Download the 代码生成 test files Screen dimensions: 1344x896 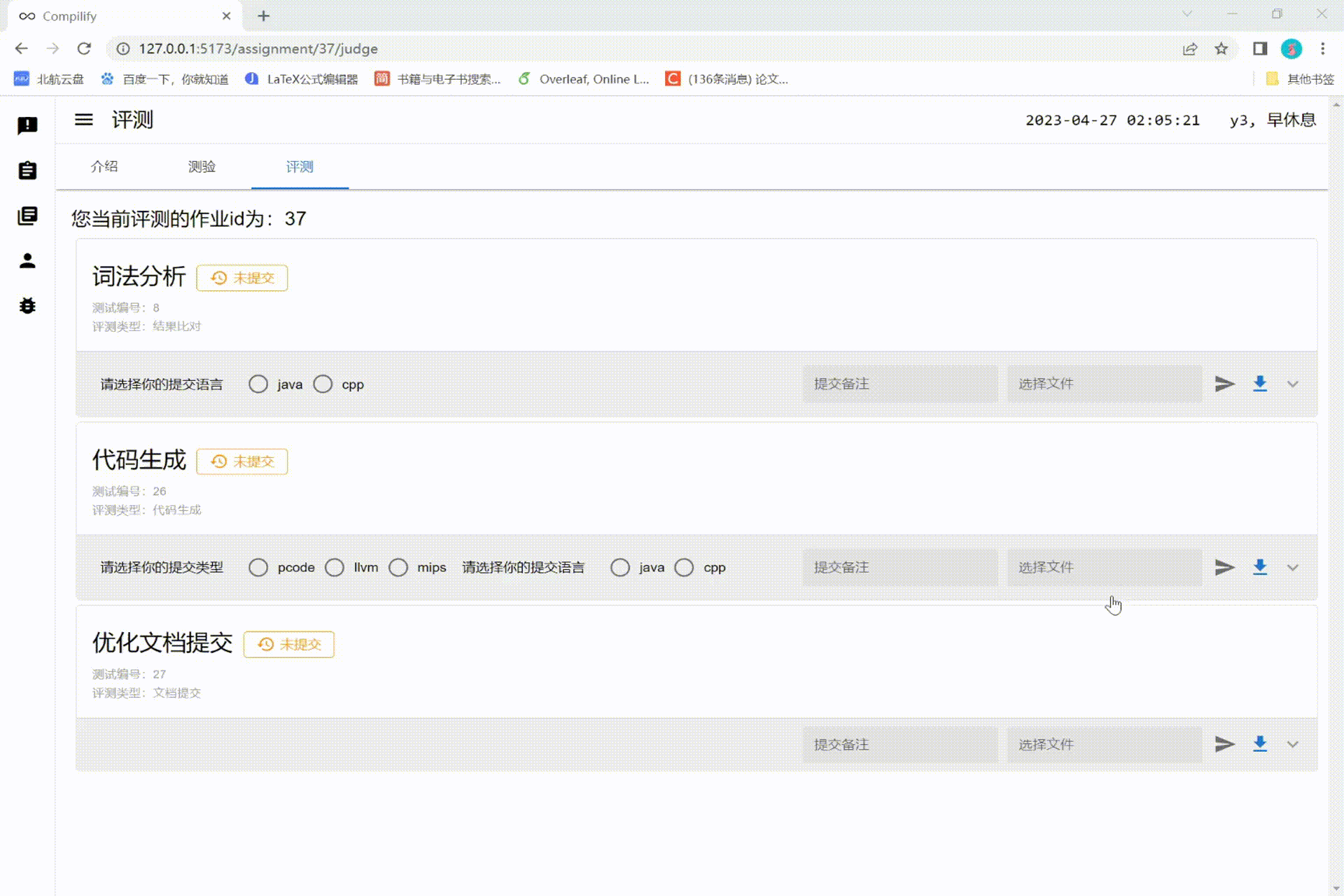coord(1260,567)
